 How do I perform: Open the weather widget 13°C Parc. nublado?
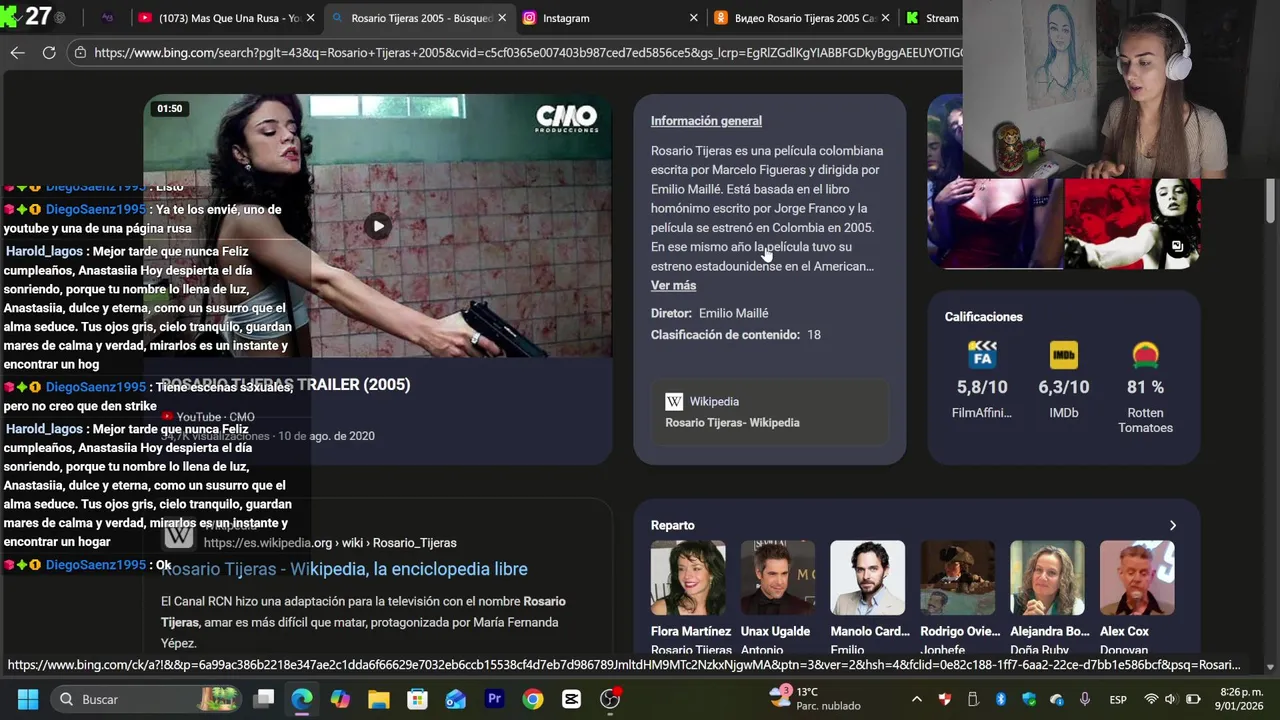click(x=815, y=699)
